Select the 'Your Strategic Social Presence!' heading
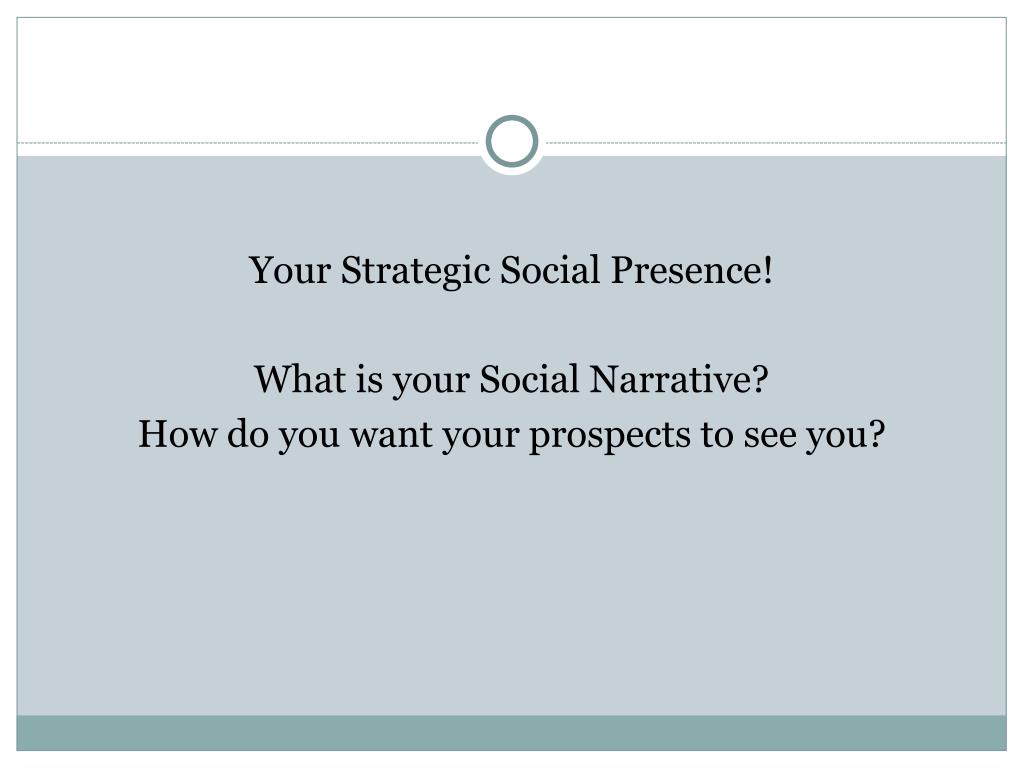Viewport: 1024px width, 768px height. [511, 270]
